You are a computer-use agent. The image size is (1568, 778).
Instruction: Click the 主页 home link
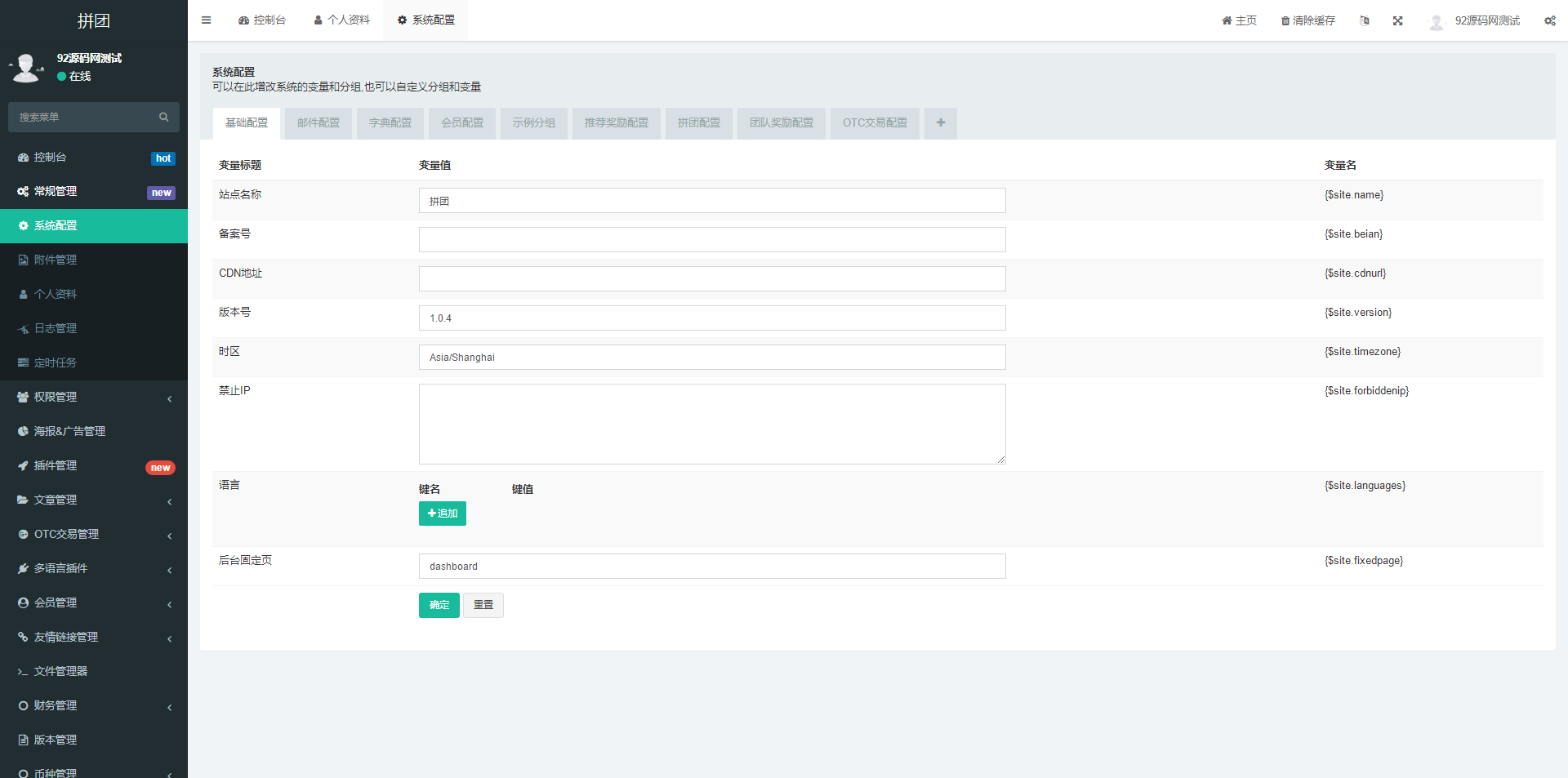point(1239,20)
